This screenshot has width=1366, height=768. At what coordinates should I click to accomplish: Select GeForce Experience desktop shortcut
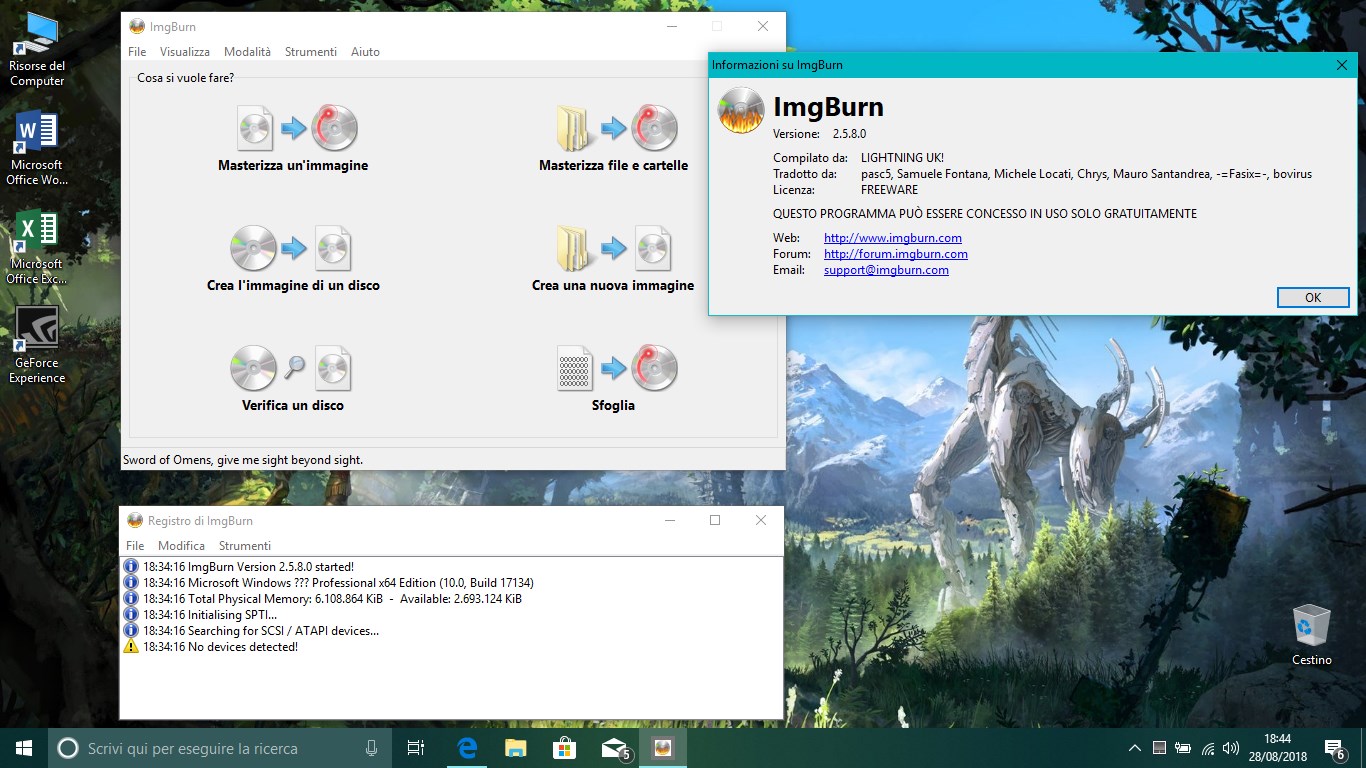(x=37, y=346)
